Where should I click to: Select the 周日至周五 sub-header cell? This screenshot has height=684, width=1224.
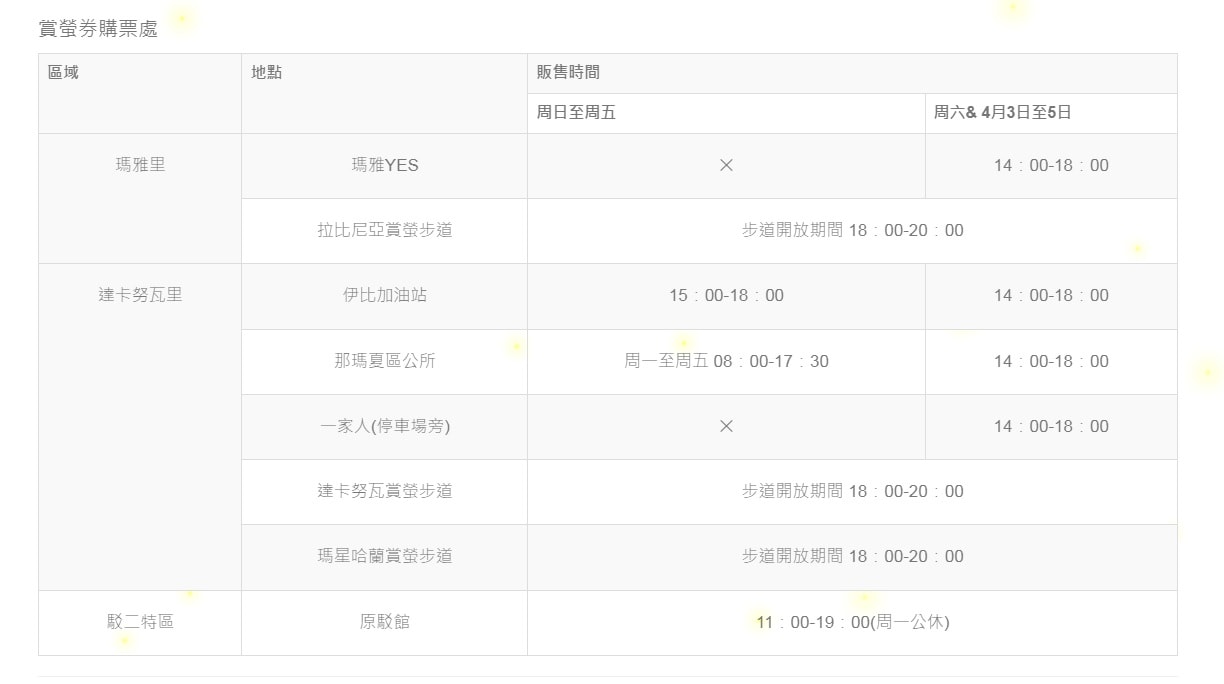[576, 112]
